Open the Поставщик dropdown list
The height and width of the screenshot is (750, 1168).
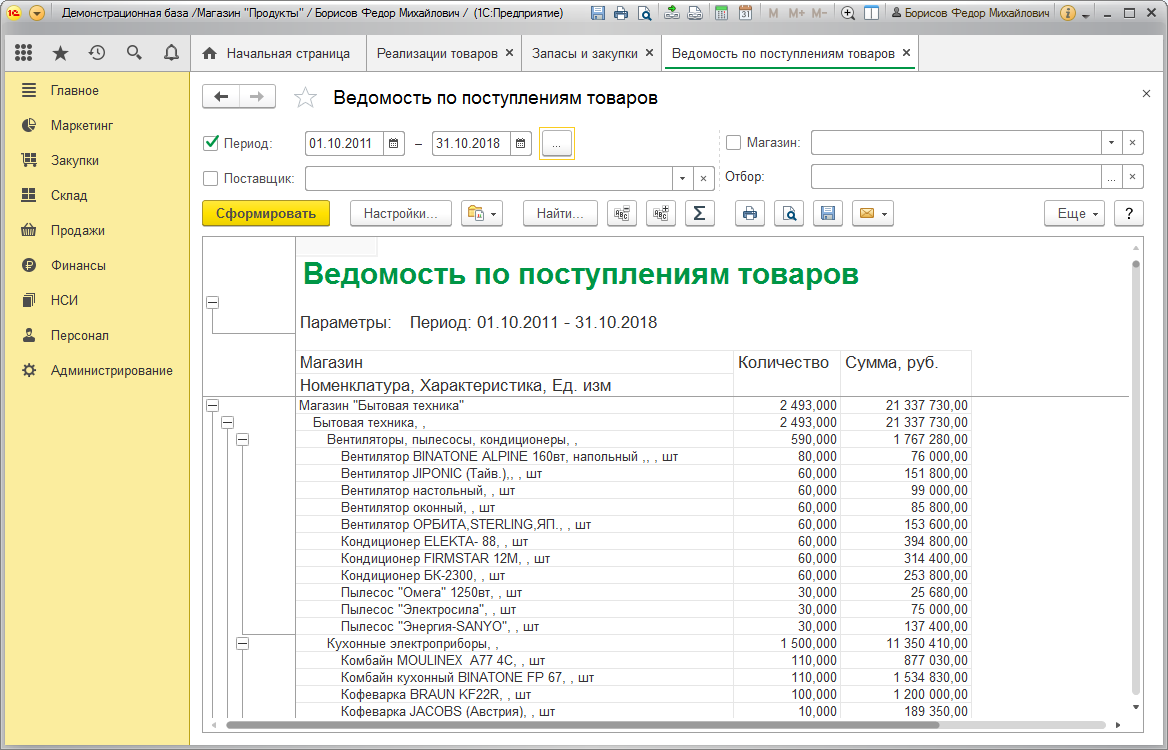tap(682, 179)
